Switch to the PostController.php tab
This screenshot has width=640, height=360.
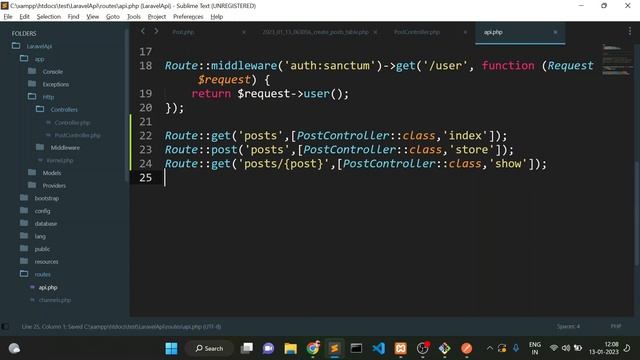[x=417, y=32]
